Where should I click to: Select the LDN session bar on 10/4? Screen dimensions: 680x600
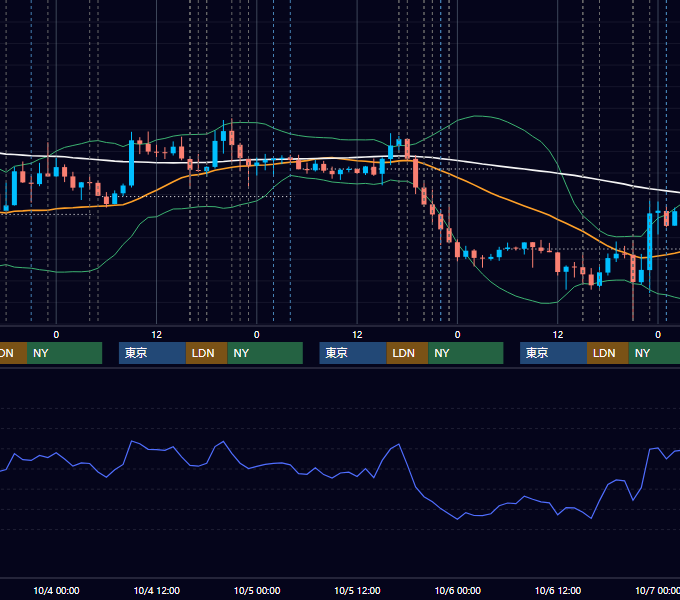coord(206,353)
